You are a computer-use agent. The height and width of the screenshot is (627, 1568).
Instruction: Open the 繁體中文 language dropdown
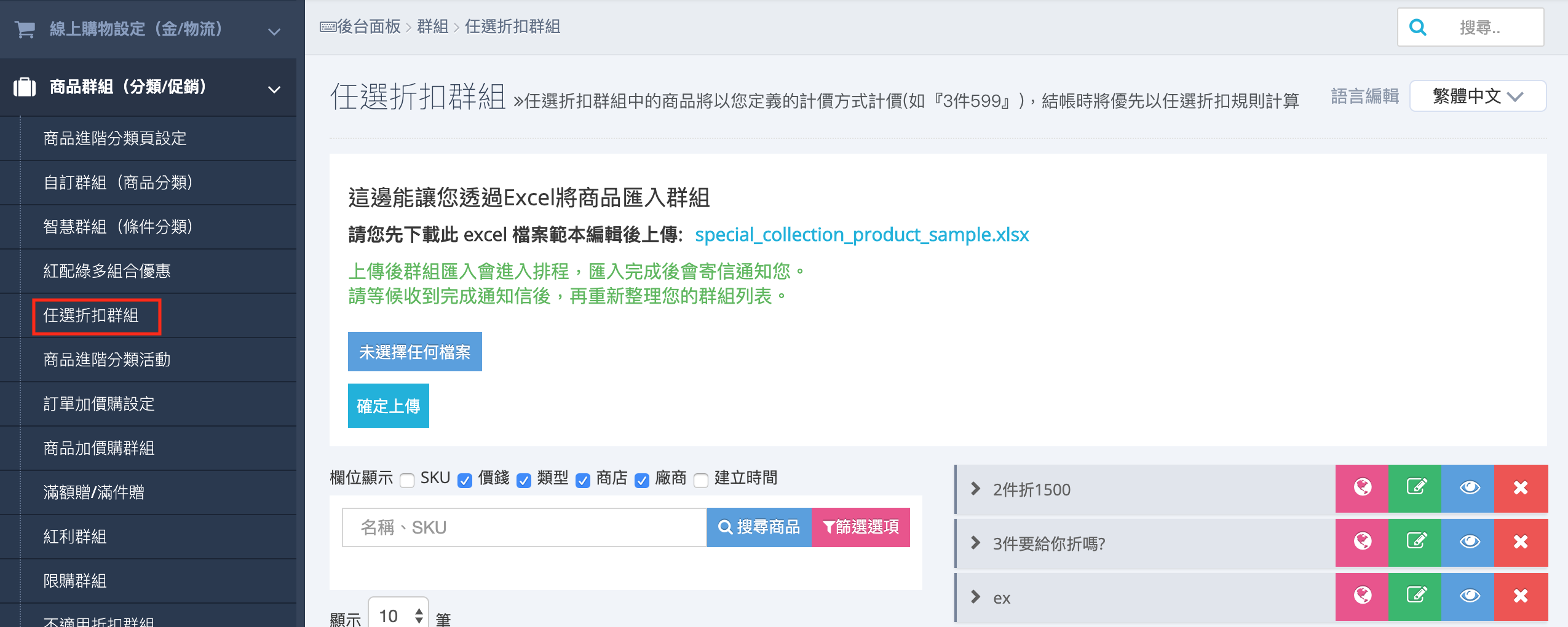[1478, 96]
